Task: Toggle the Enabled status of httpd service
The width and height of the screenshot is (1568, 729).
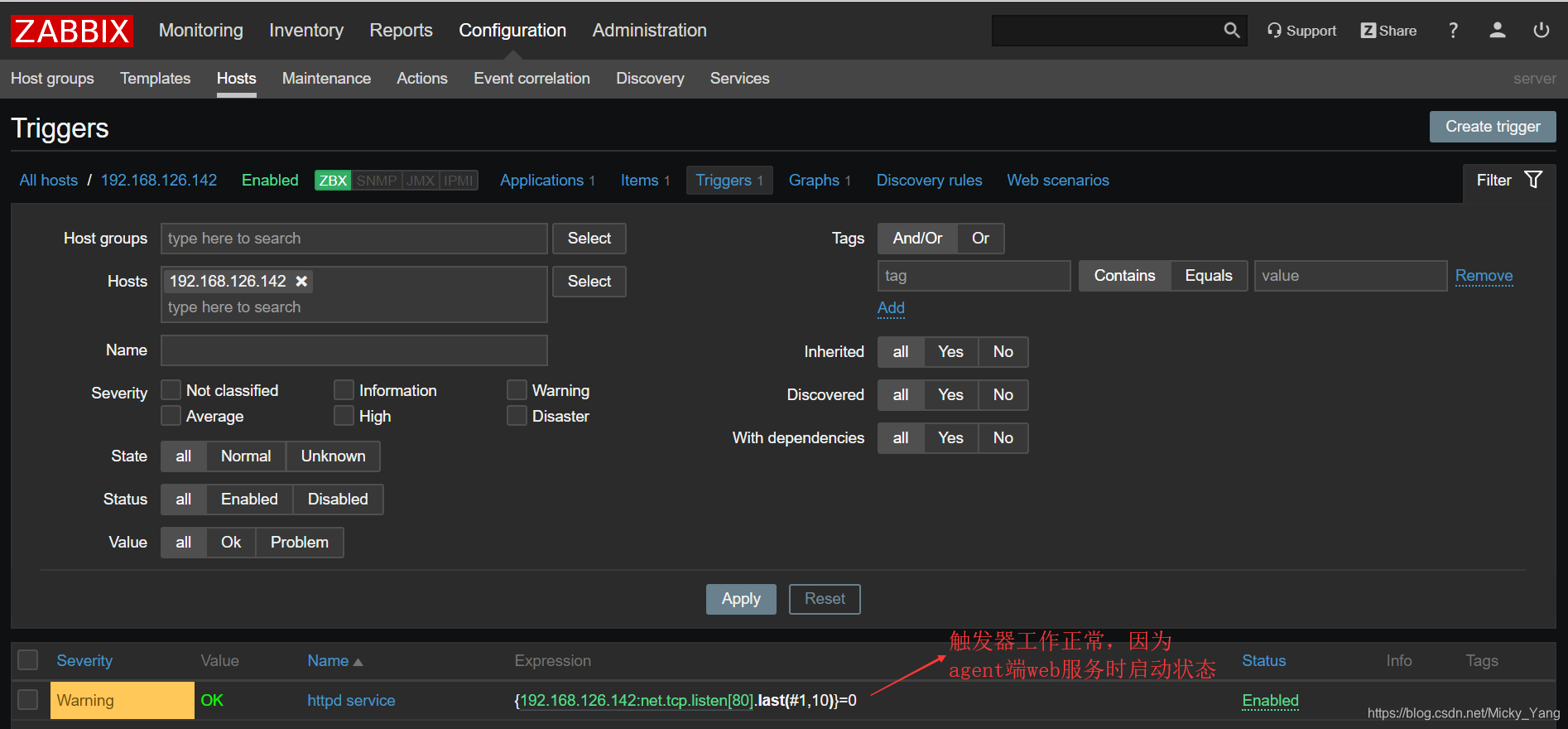Action: pyautogui.click(x=1270, y=701)
